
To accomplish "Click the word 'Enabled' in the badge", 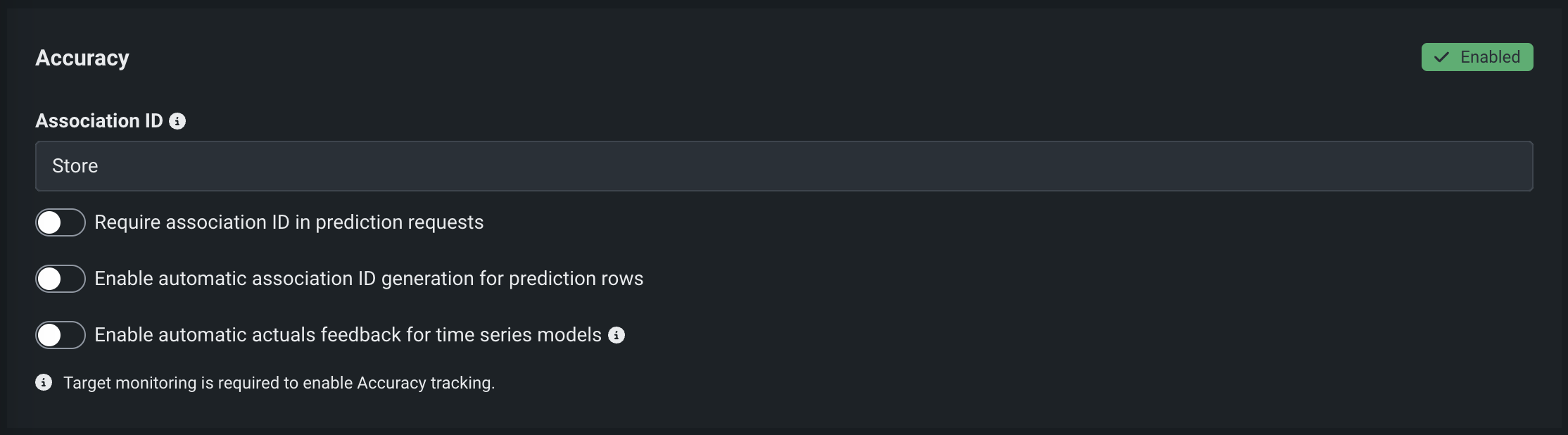I will (x=1490, y=57).
